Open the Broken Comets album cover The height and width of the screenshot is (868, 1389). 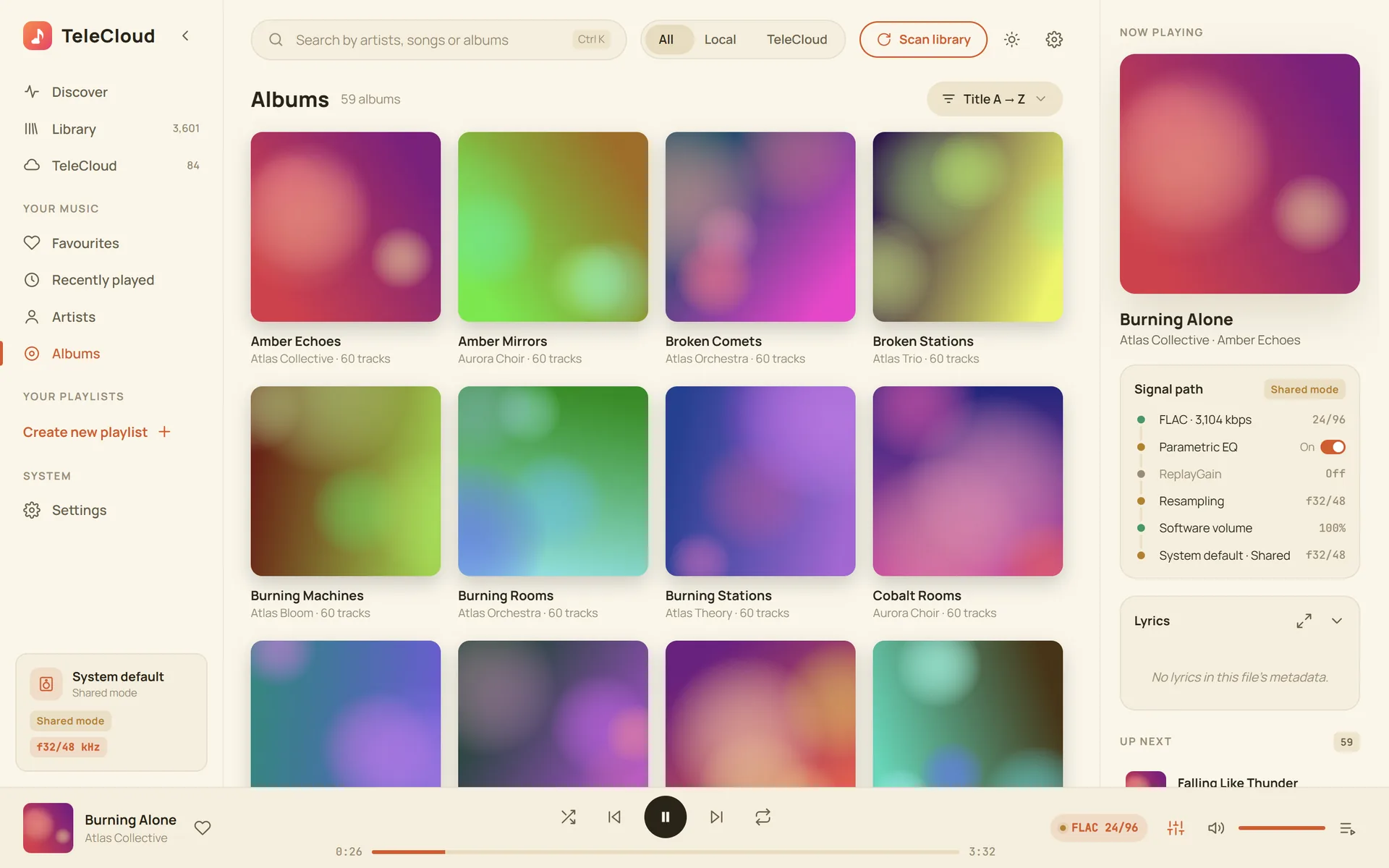tap(760, 226)
